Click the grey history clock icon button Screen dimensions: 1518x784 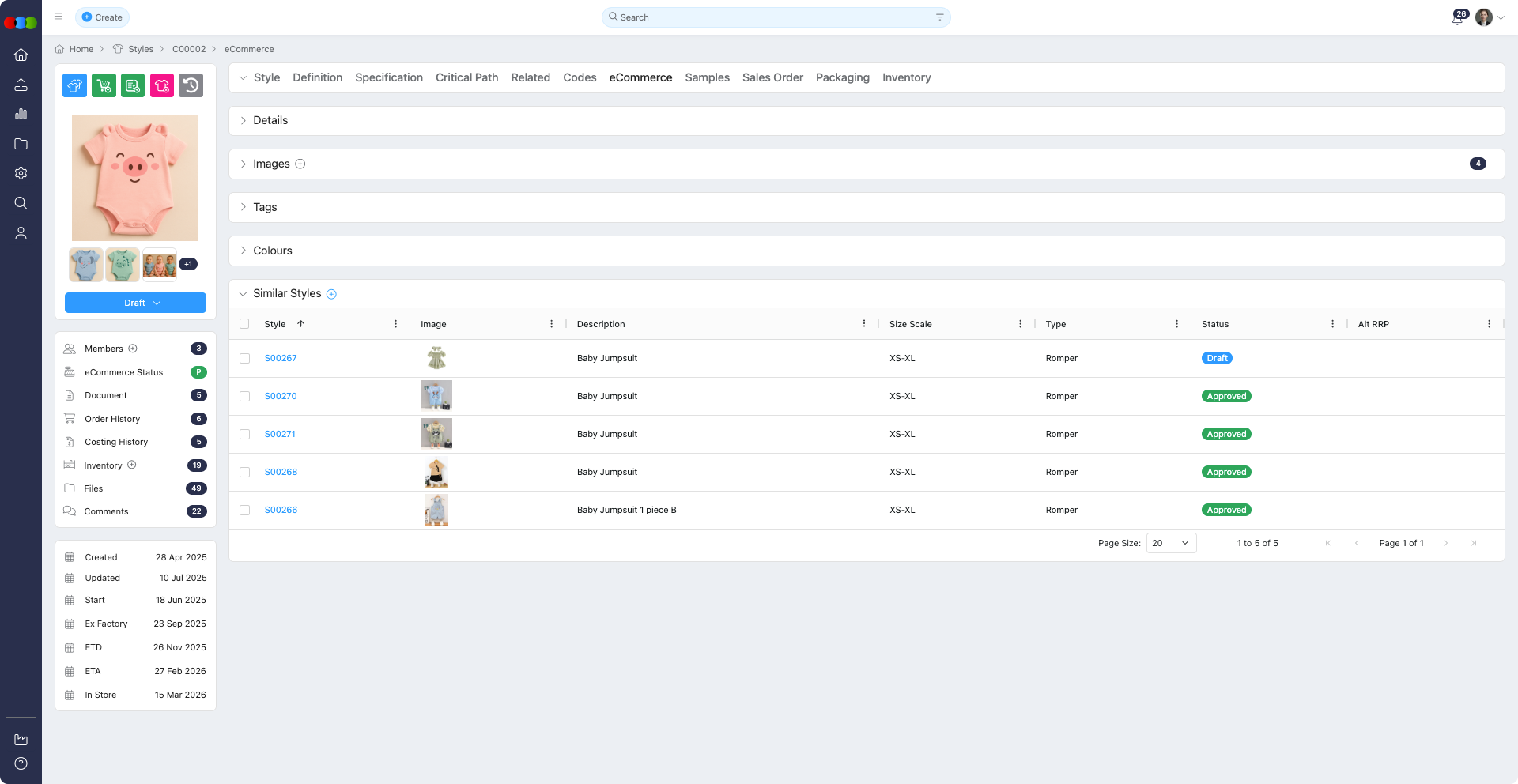[x=191, y=85]
